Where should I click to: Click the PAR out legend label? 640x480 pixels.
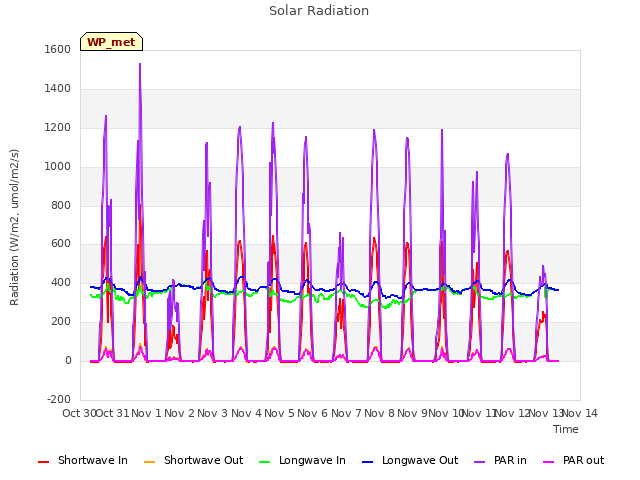(583, 460)
